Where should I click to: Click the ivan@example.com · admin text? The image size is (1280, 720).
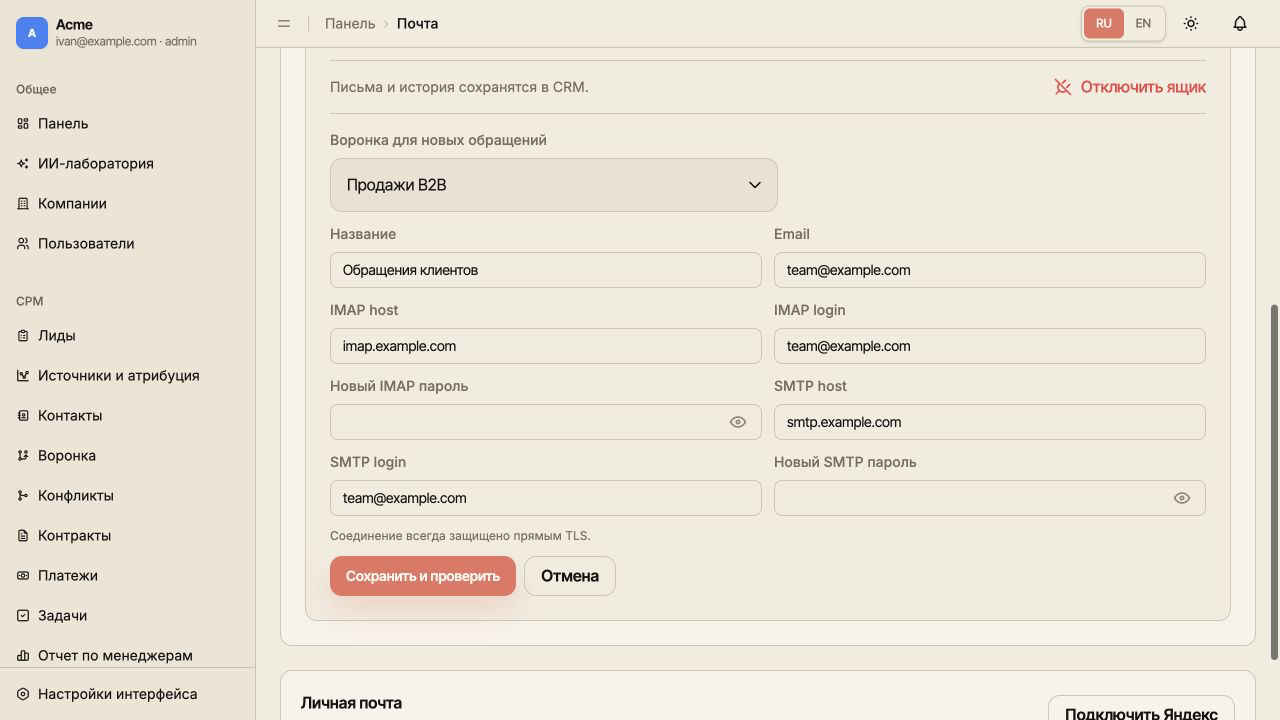pyautogui.click(x=126, y=42)
